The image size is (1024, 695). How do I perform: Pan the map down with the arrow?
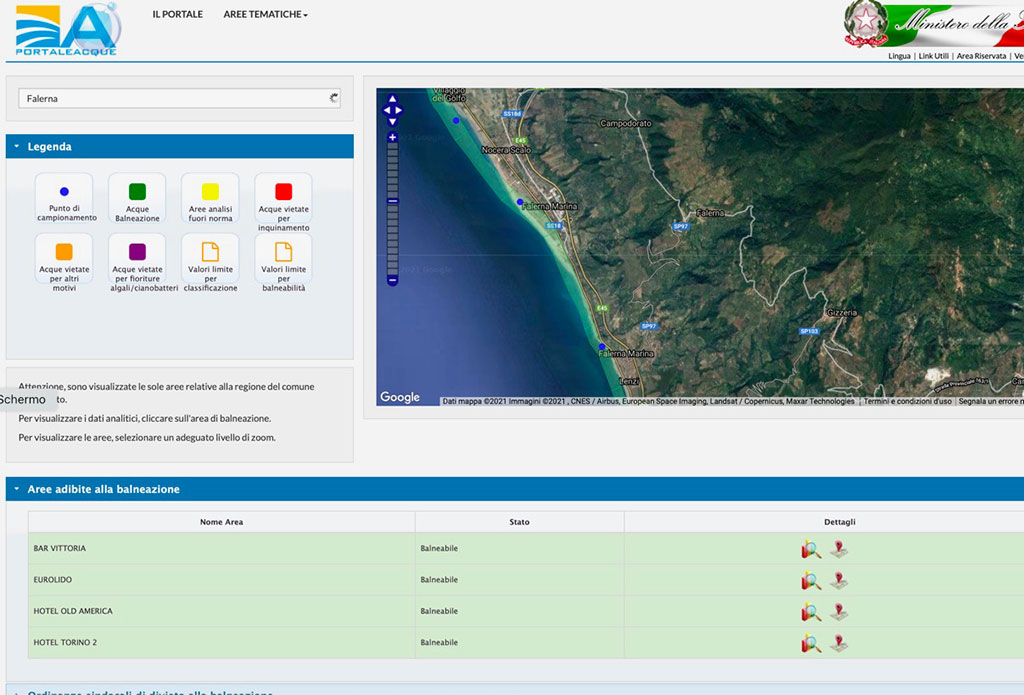(x=392, y=122)
